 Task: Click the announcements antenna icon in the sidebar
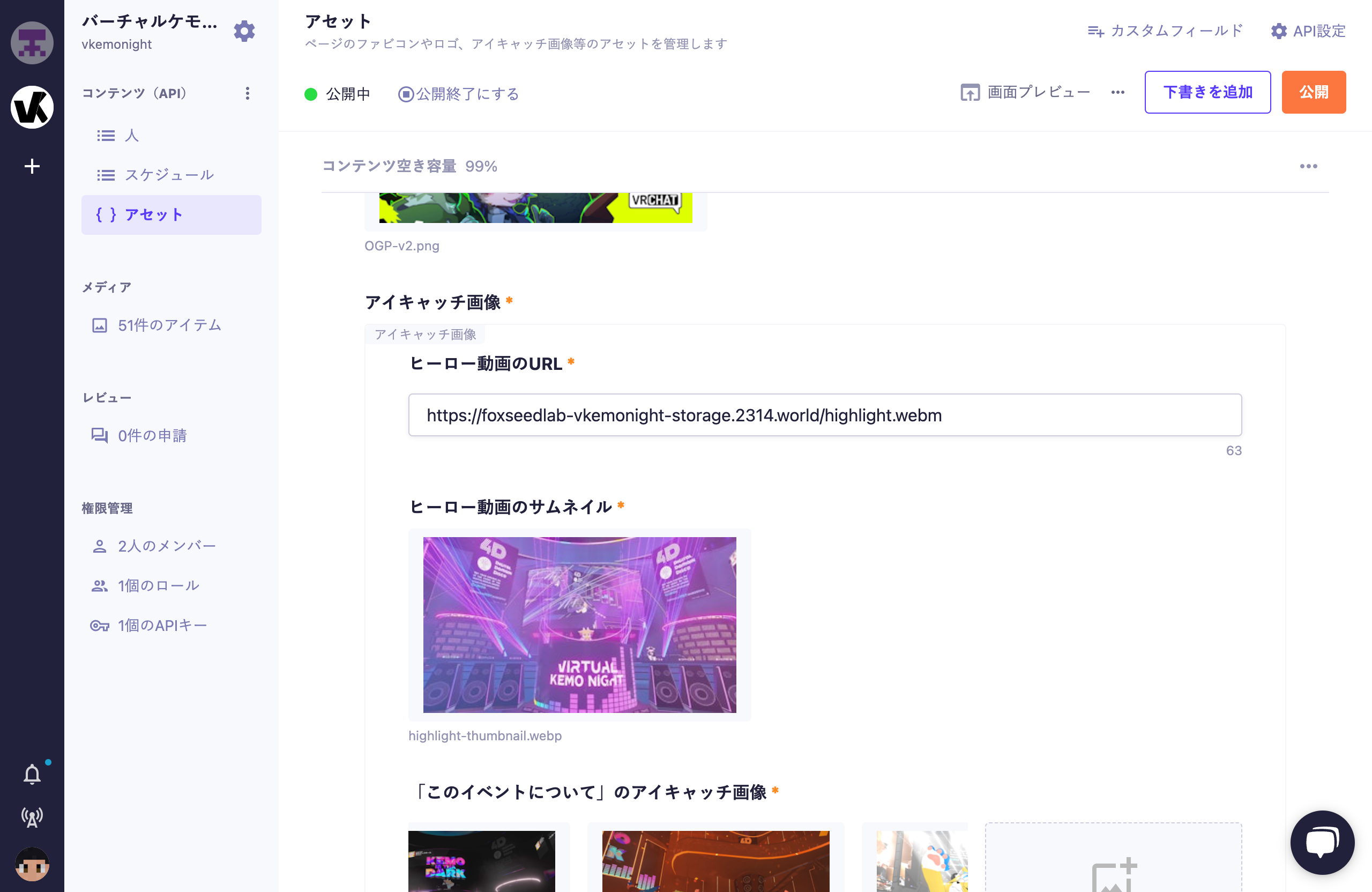coord(33,816)
